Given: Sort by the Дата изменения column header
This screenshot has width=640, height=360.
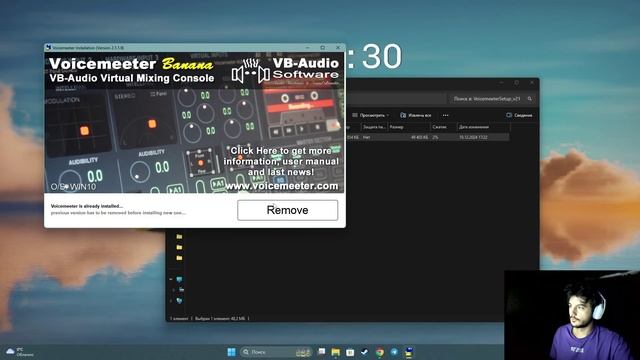Looking at the screenshot, I should pyautogui.click(x=483, y=127).
